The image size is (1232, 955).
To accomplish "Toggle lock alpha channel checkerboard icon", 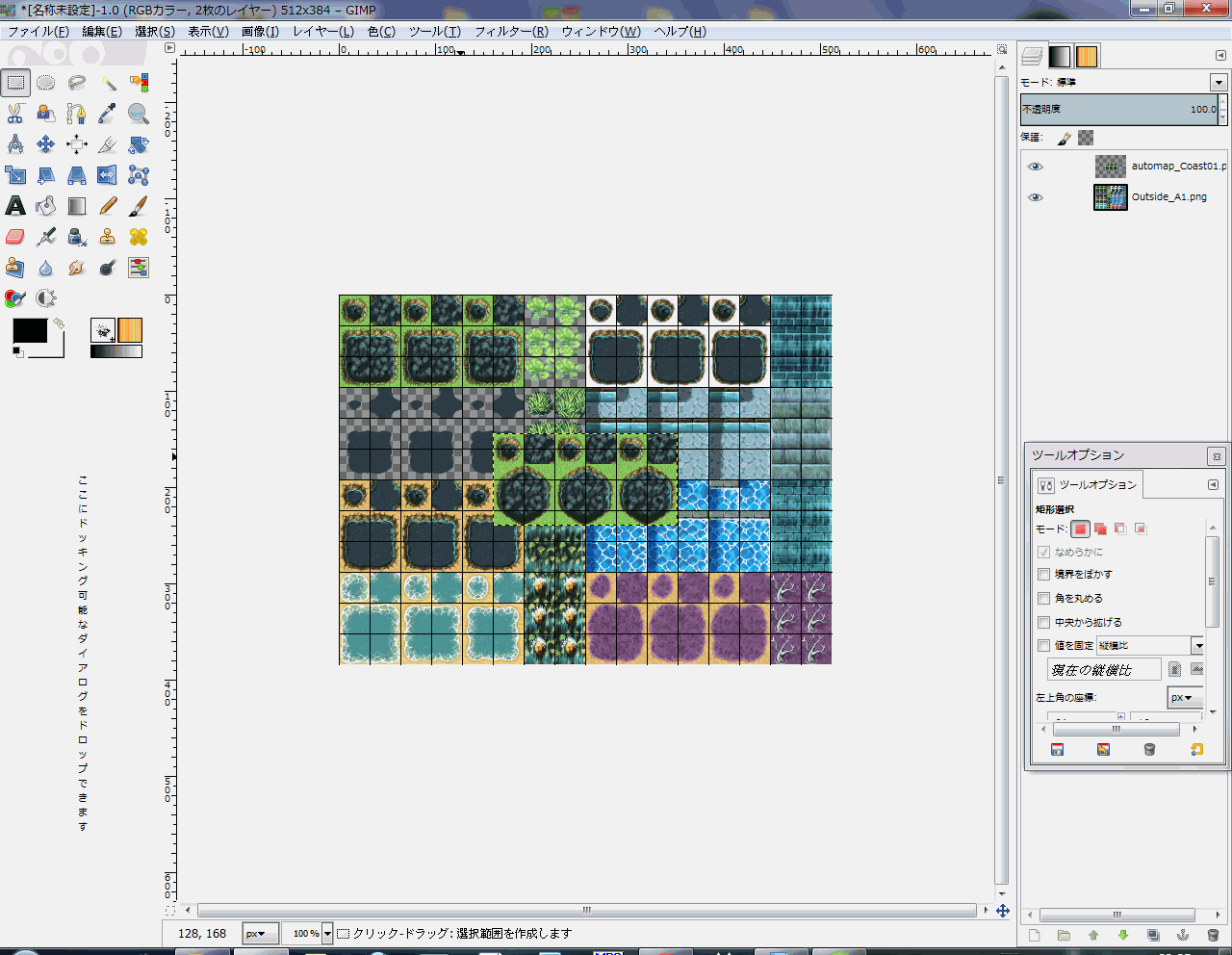I will pos(1086,138).
